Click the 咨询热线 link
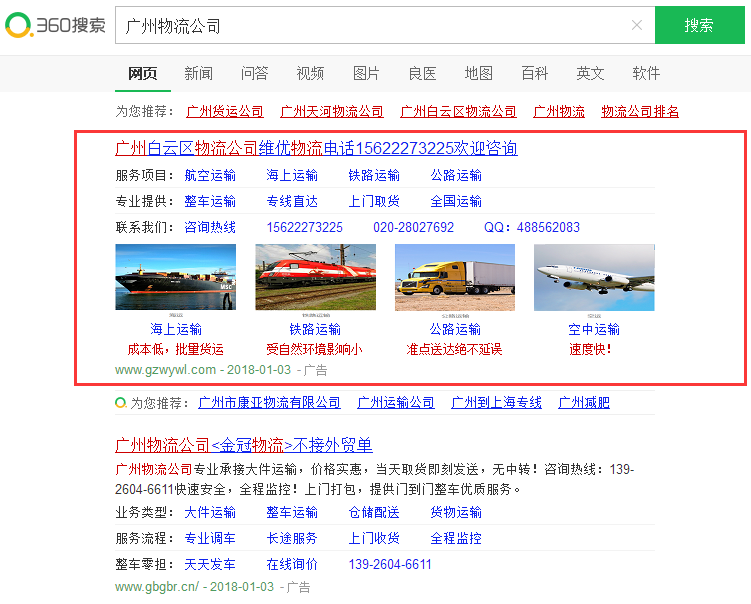Image resolution: width=751 pixels, height=604 pixels. [210, 227]
